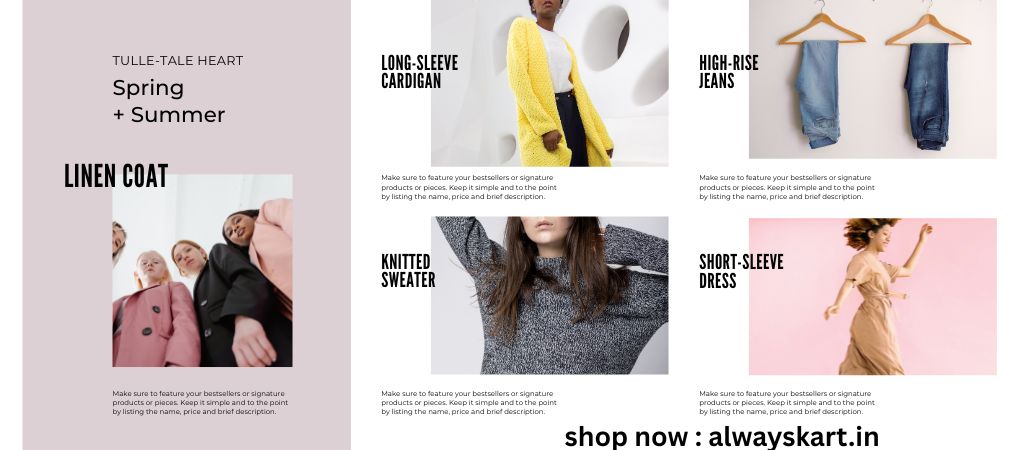Select the KNITTED SWEATER heading
The width and height of the screenshot is (1020, 450).
[x=408, y=271]
